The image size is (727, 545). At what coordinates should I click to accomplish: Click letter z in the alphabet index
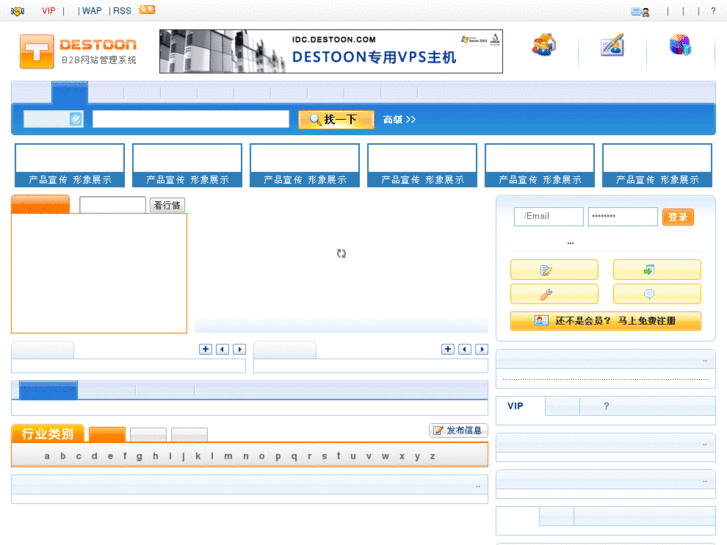[432, 456]
